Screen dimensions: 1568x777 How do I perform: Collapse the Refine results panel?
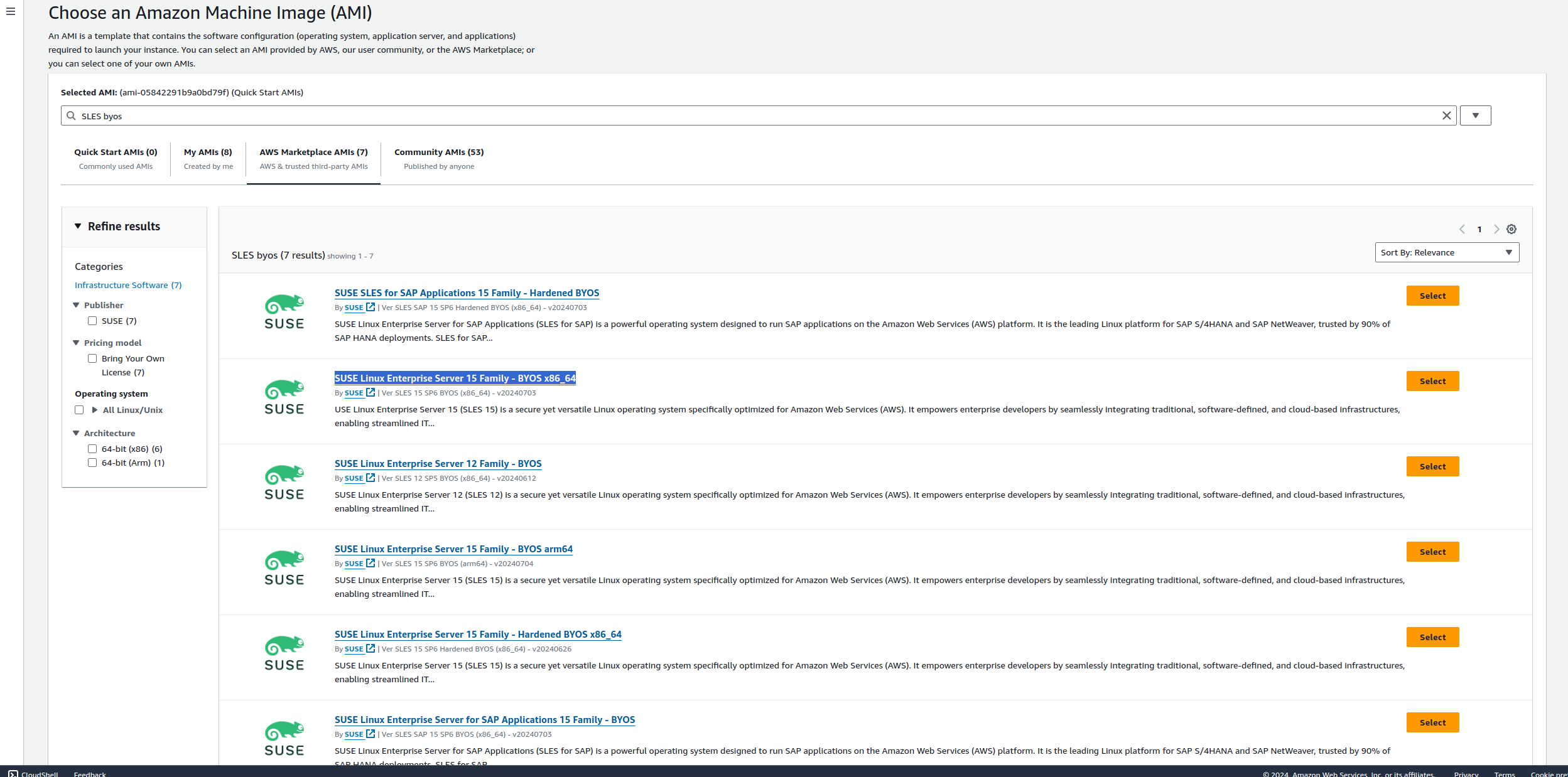point(78,226)
